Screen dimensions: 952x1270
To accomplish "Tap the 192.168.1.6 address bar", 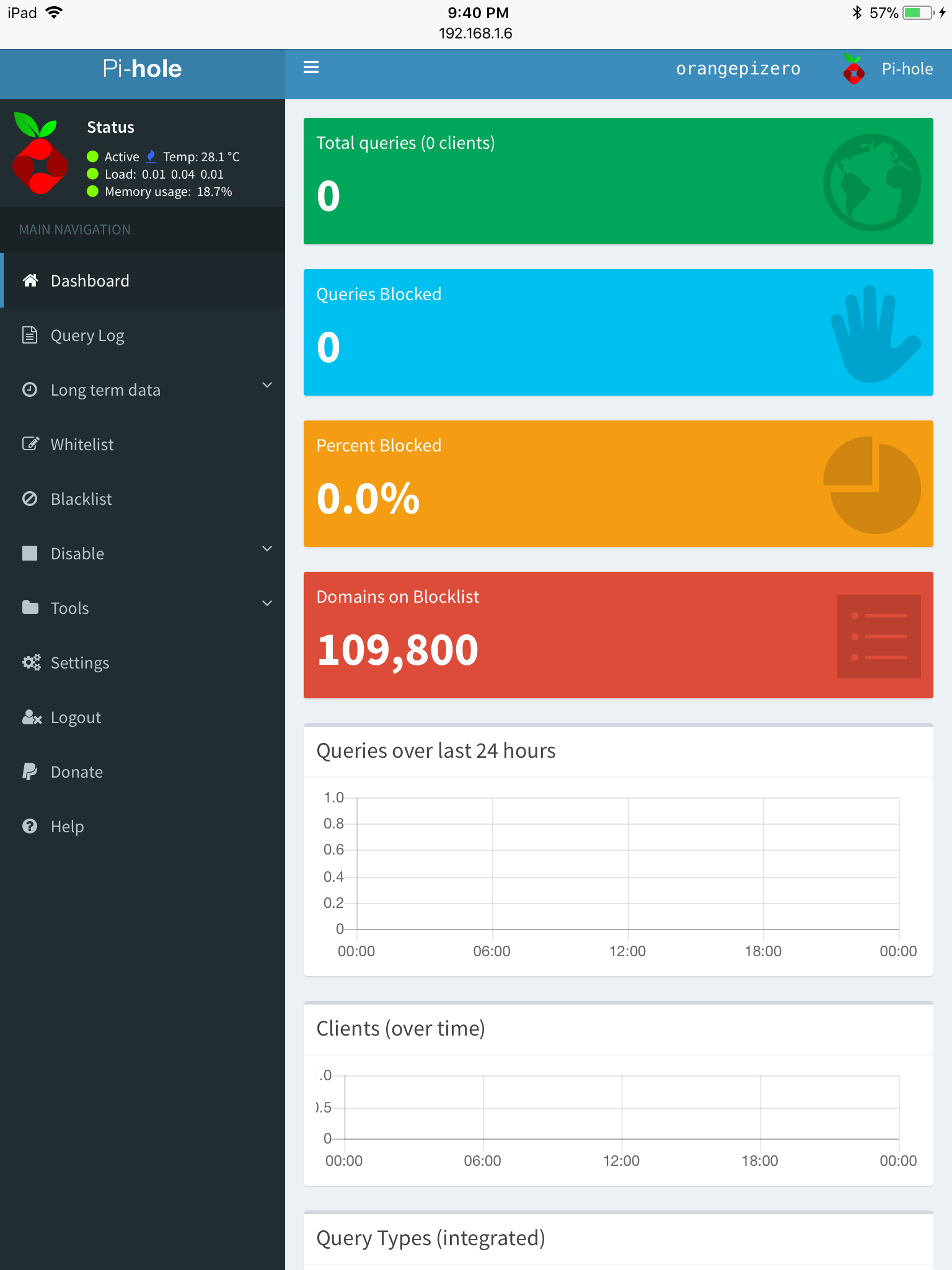I will point(475,33).
